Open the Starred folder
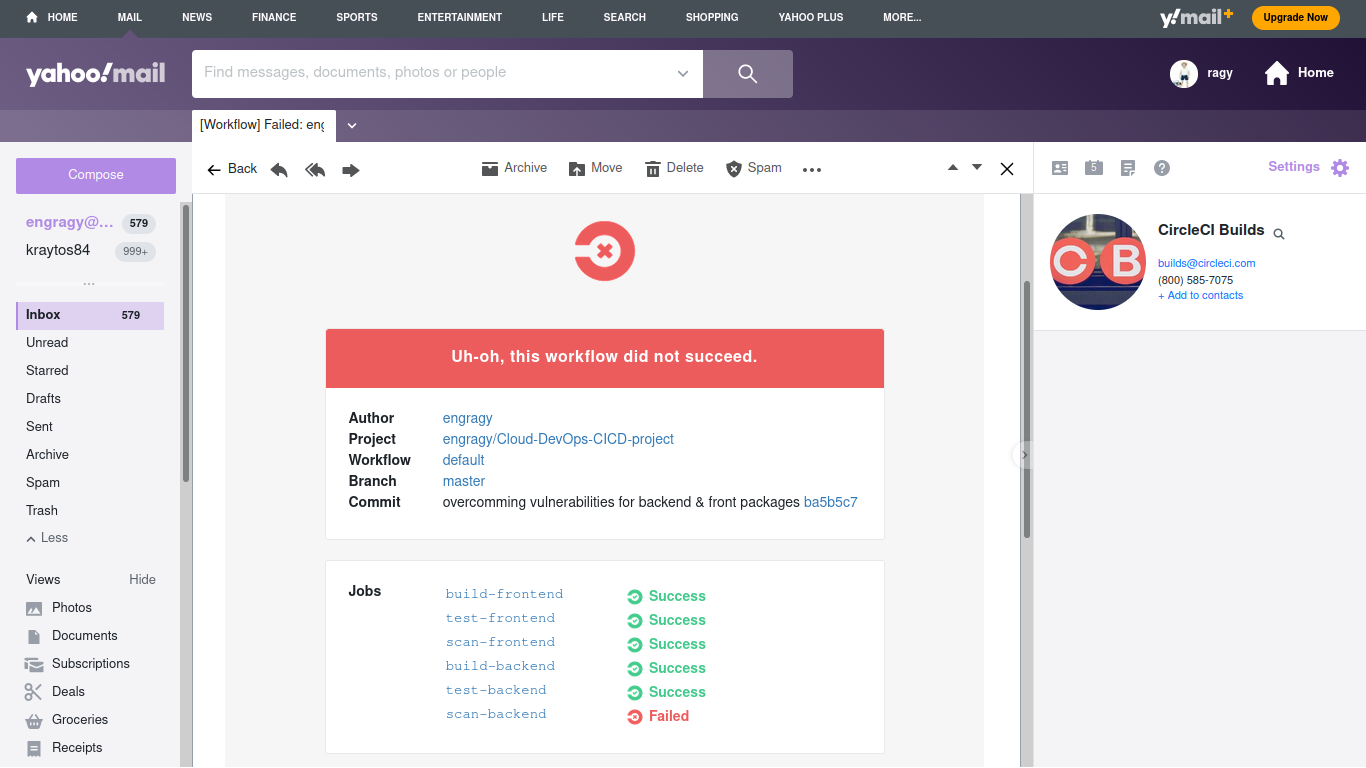Screen dimensions: 1366x768 click(x=47, y=371)
